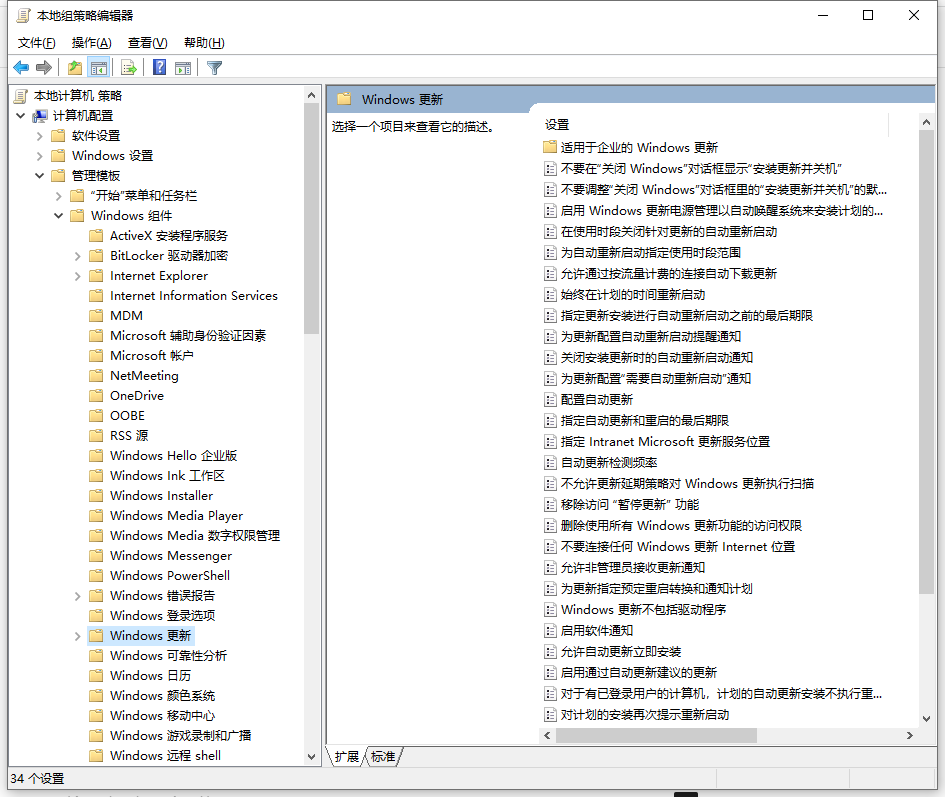
Task: Click the Filter funnel toolbar icon
Action: tap(215, 68)
